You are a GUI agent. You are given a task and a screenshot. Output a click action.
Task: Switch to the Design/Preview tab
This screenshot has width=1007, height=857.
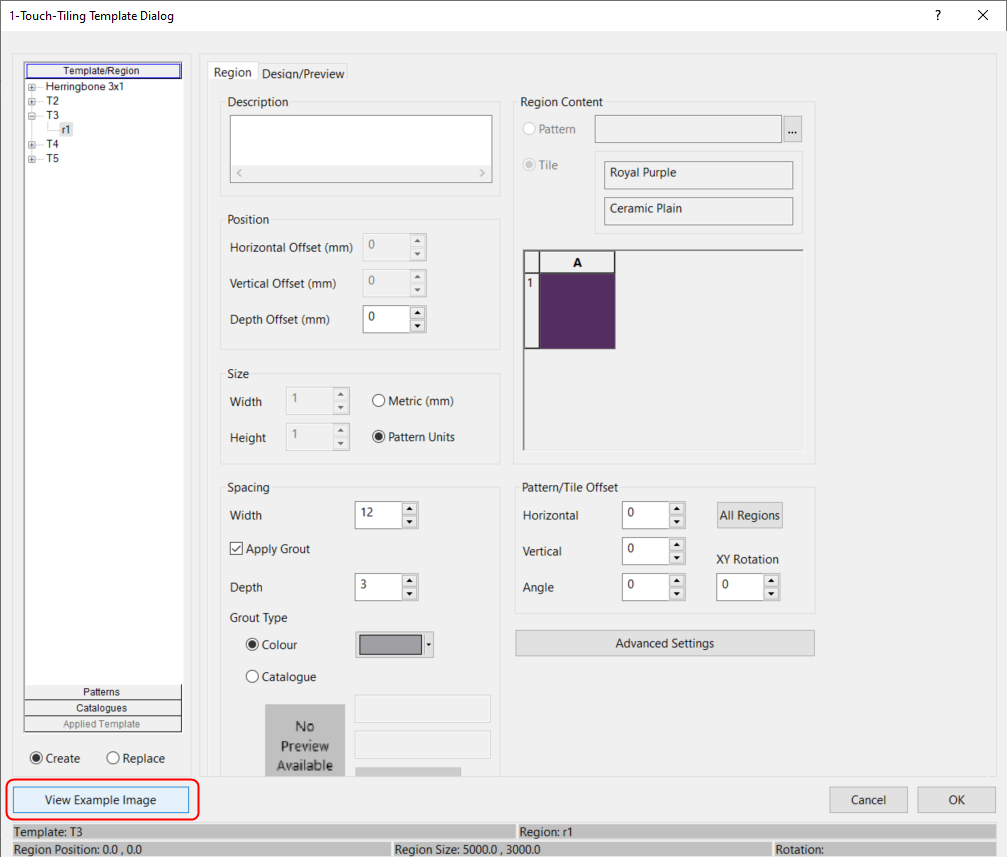[303, 73]
